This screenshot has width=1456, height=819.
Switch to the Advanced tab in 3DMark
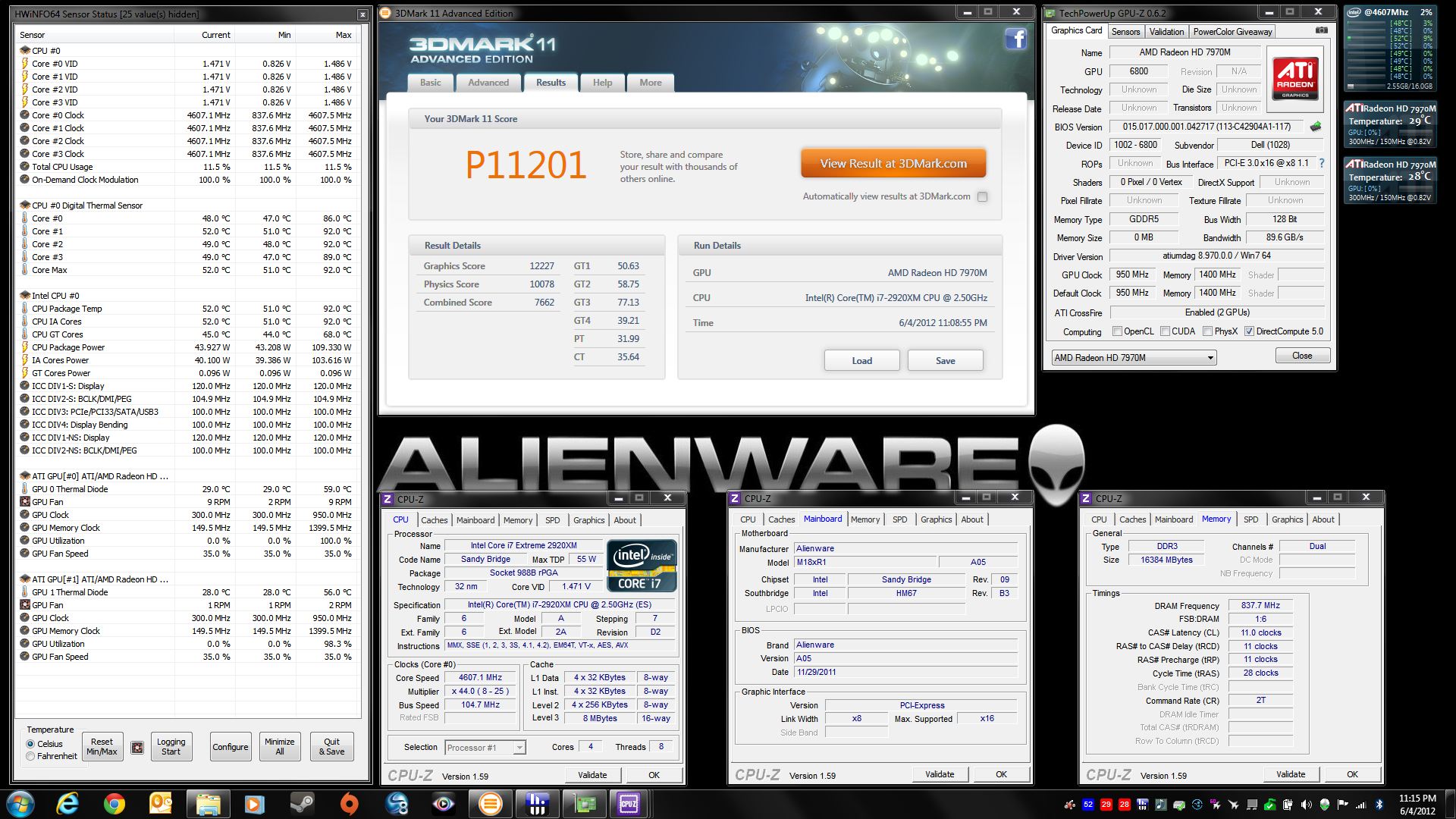pos(488,83)
